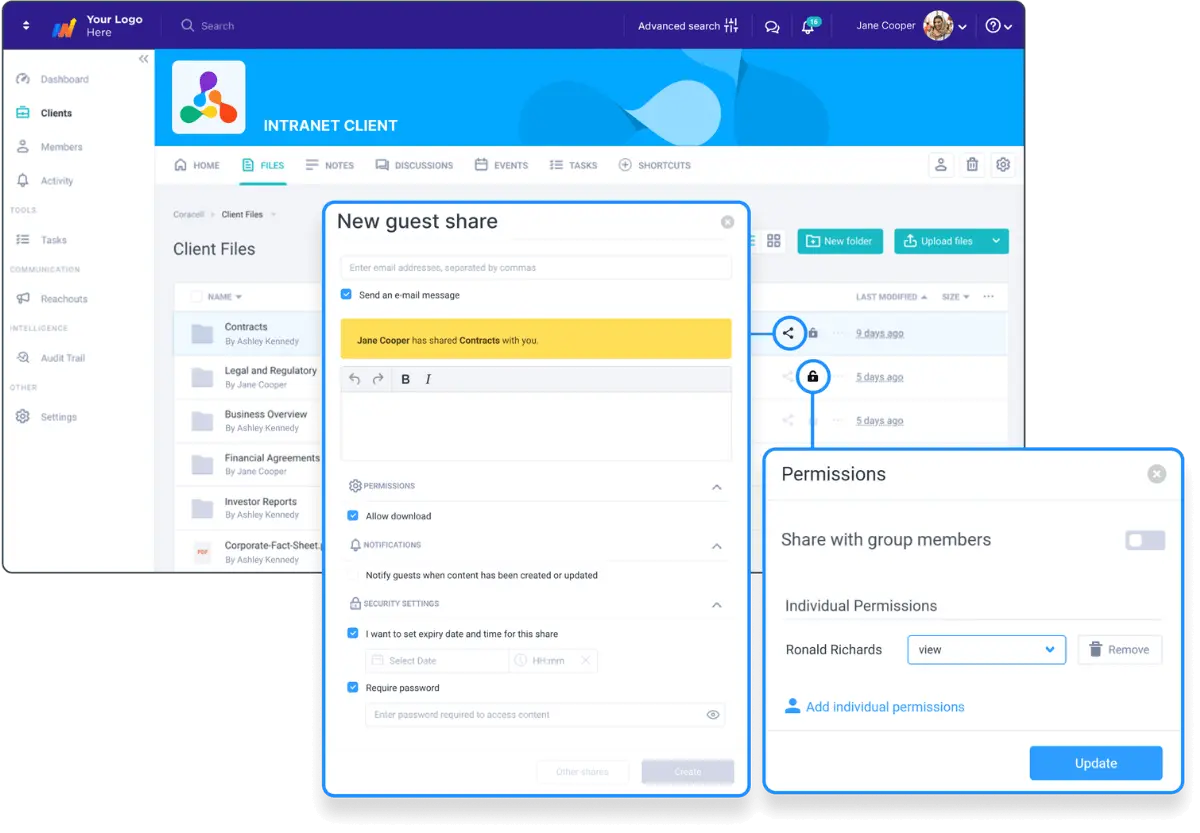This screenshot has height=833, width=1200.
Task: Toggle Send an e-mail message checkbox
Action: [346, 295]
